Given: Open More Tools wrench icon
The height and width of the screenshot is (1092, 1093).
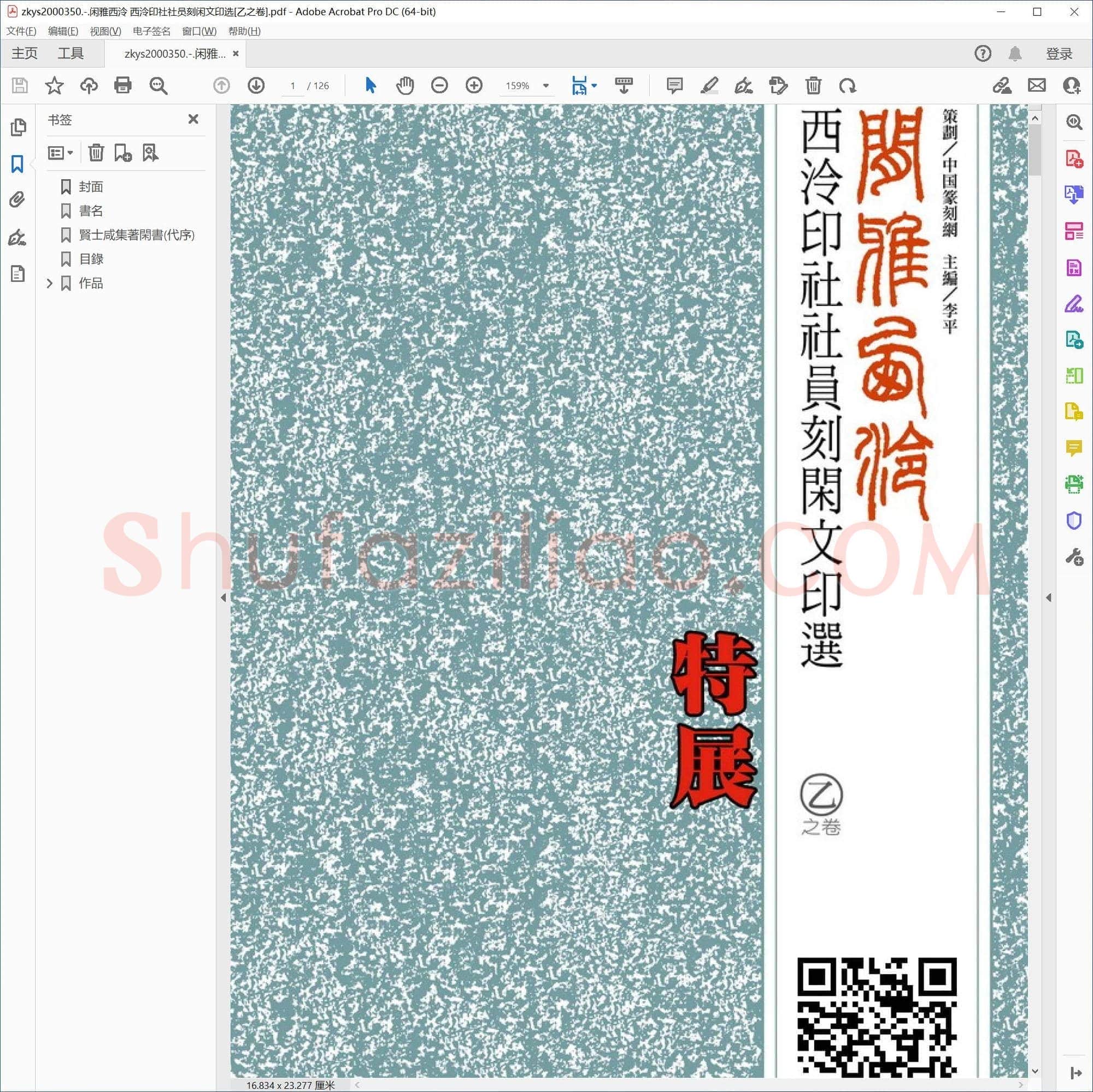Looking at the screenshot, I should 1074,557.
